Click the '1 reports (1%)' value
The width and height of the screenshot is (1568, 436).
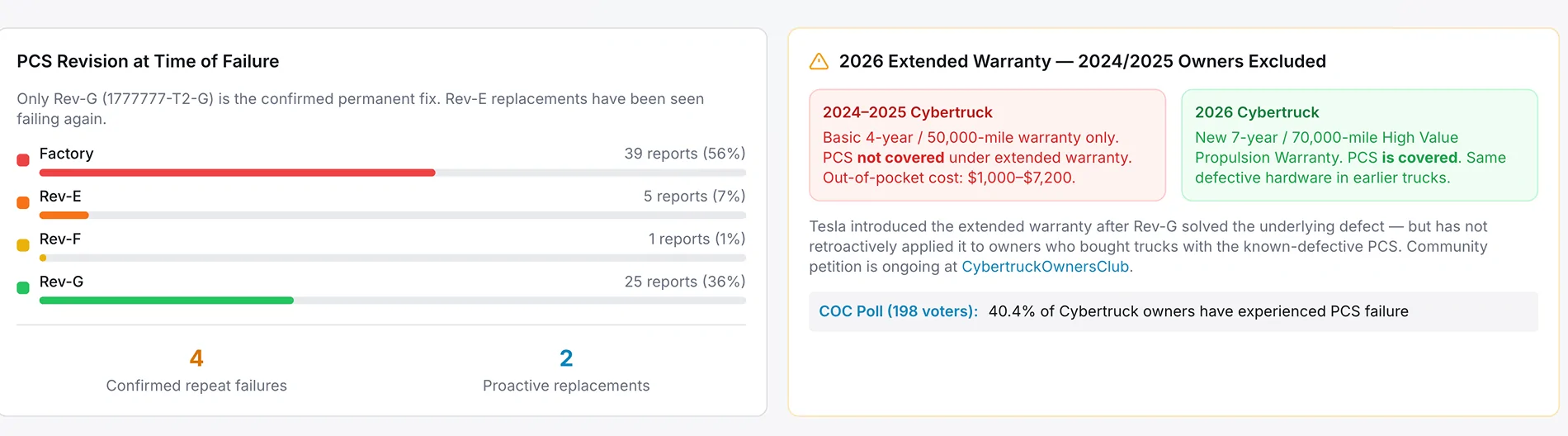(697, 239)
